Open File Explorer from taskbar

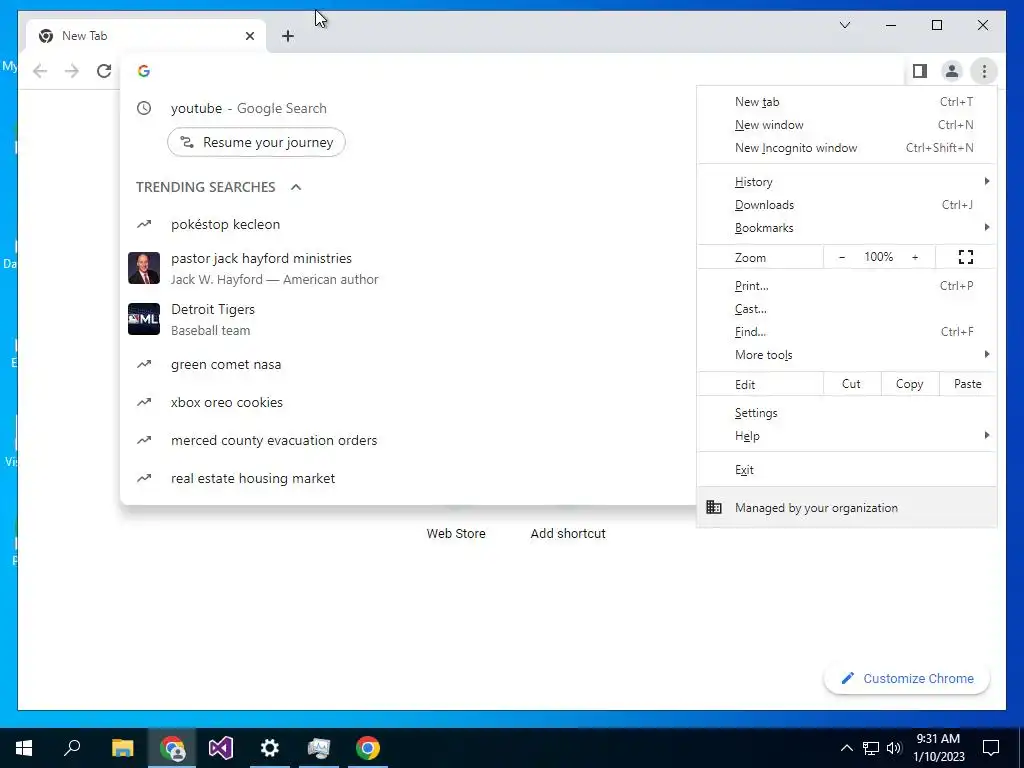pos(122,748)
